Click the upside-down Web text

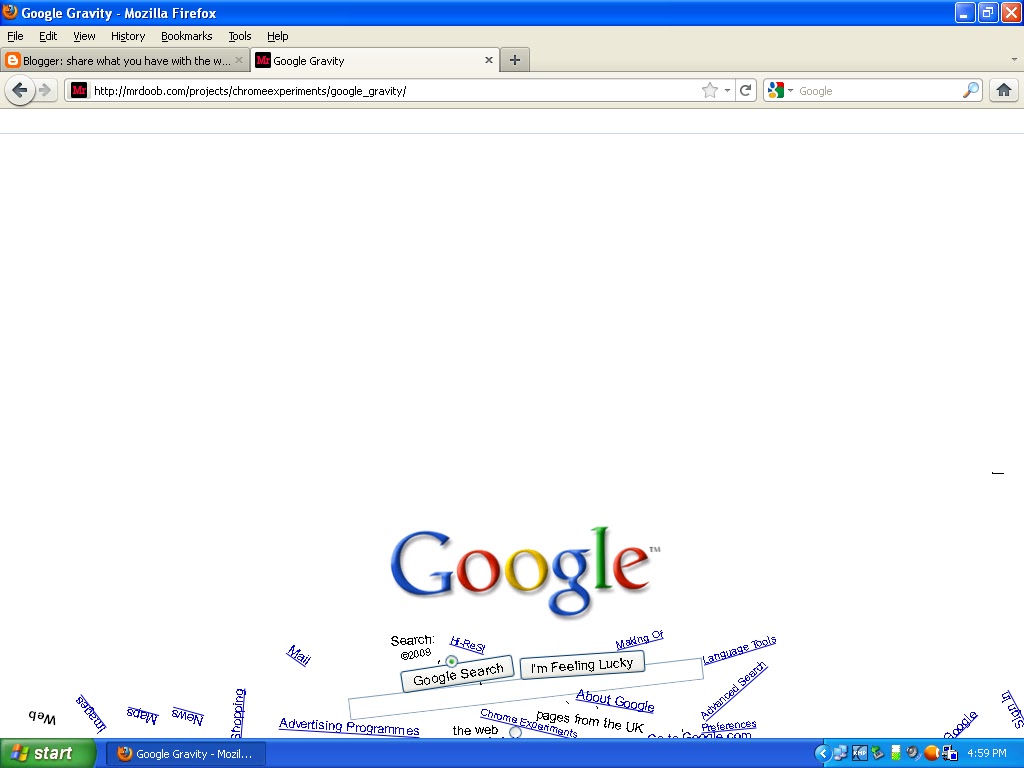pos(42,717)
